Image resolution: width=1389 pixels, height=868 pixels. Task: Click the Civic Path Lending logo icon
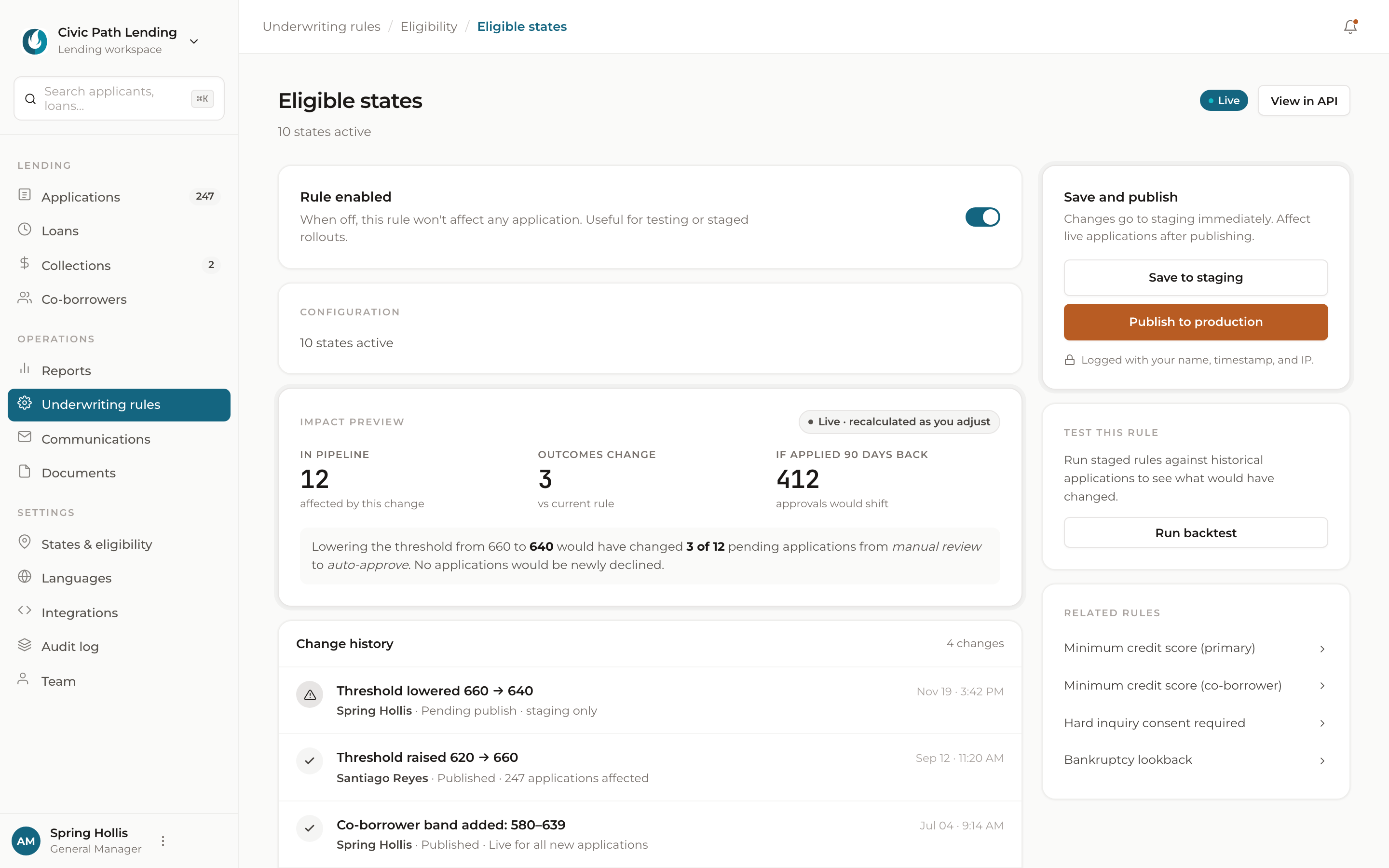click(35, 41)
